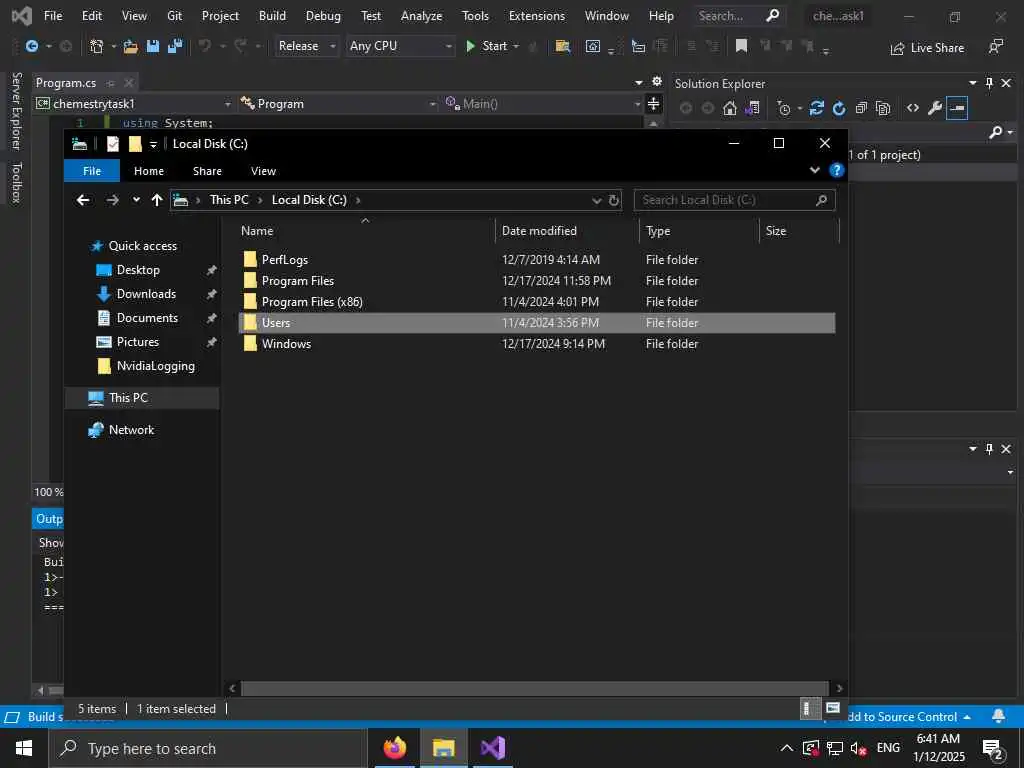This screenshot has height=768, width=1024.
Task: Click This PC in the address breadcrumb
Action: (x=229, y=200)
